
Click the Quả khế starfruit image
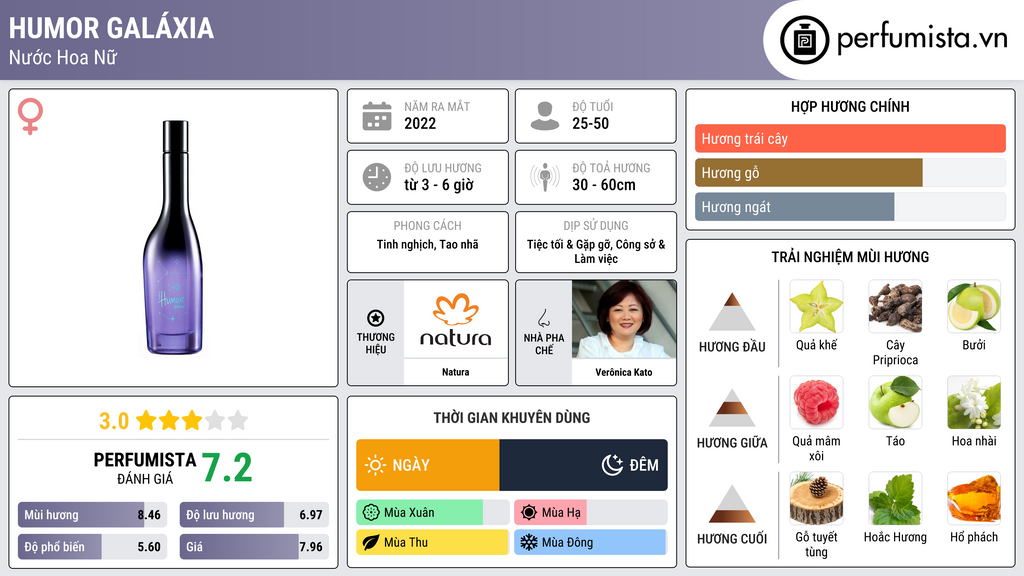click(x=816, y=306)
